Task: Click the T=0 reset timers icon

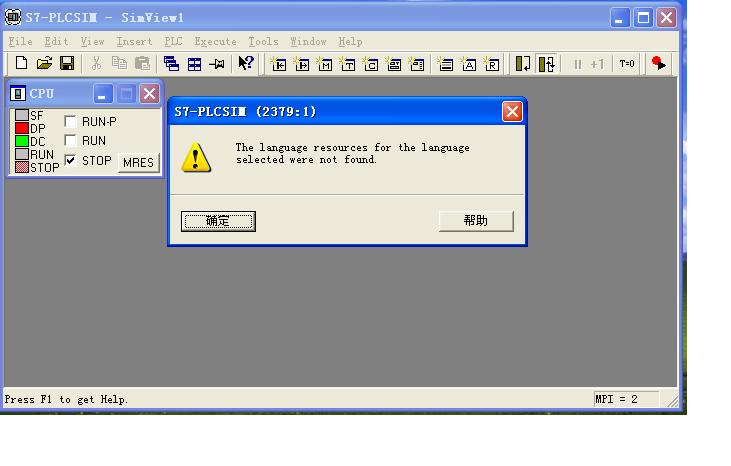Action: (x=627, y=63)
